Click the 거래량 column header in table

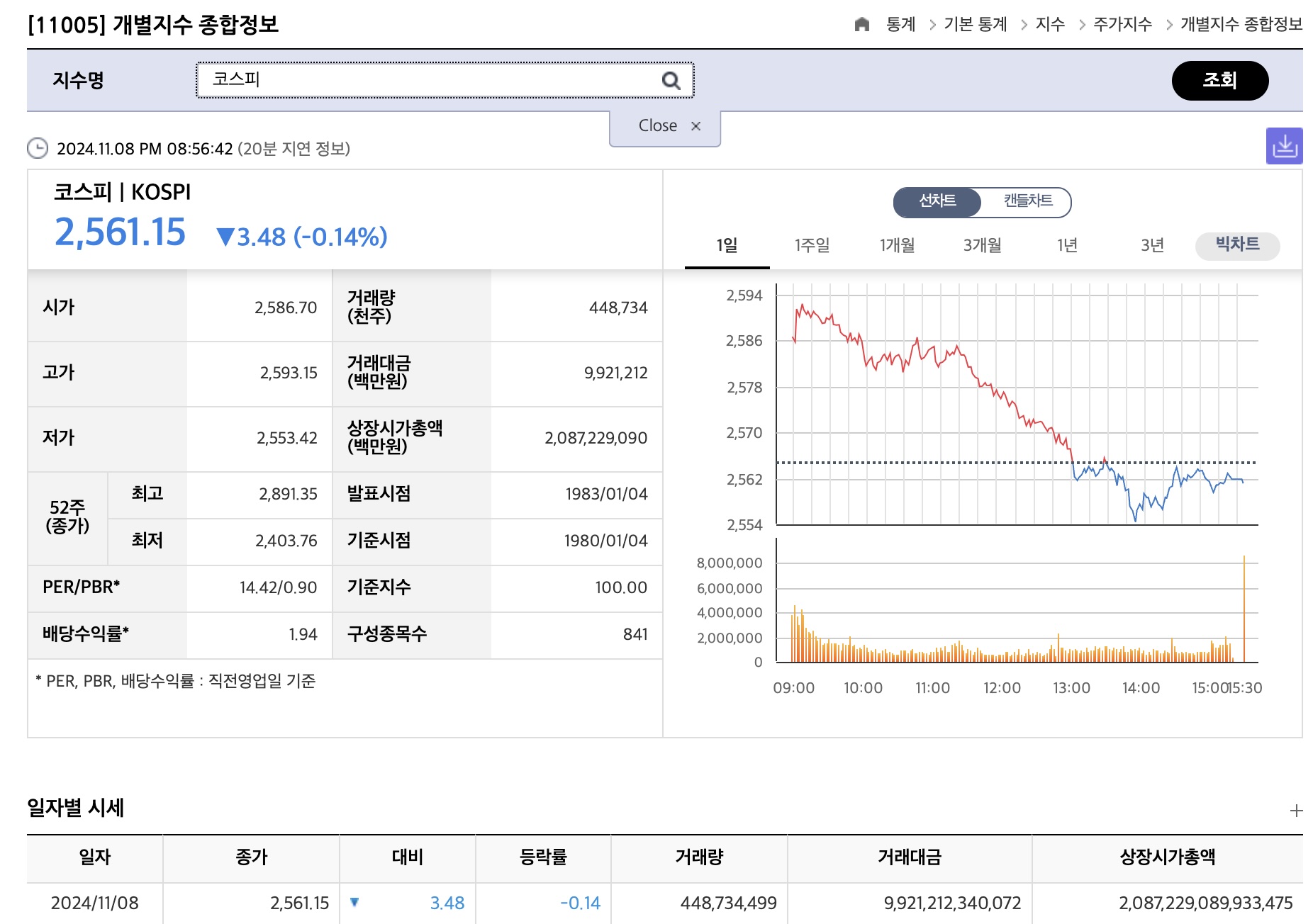tap(699, 857)
